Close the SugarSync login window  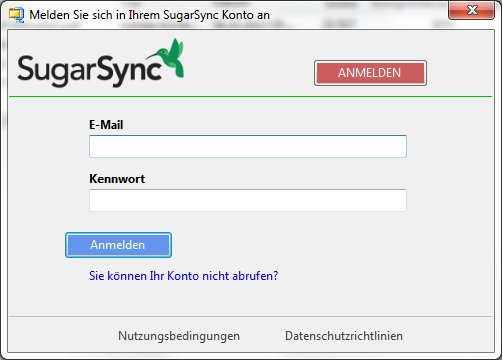pos(471,10)
